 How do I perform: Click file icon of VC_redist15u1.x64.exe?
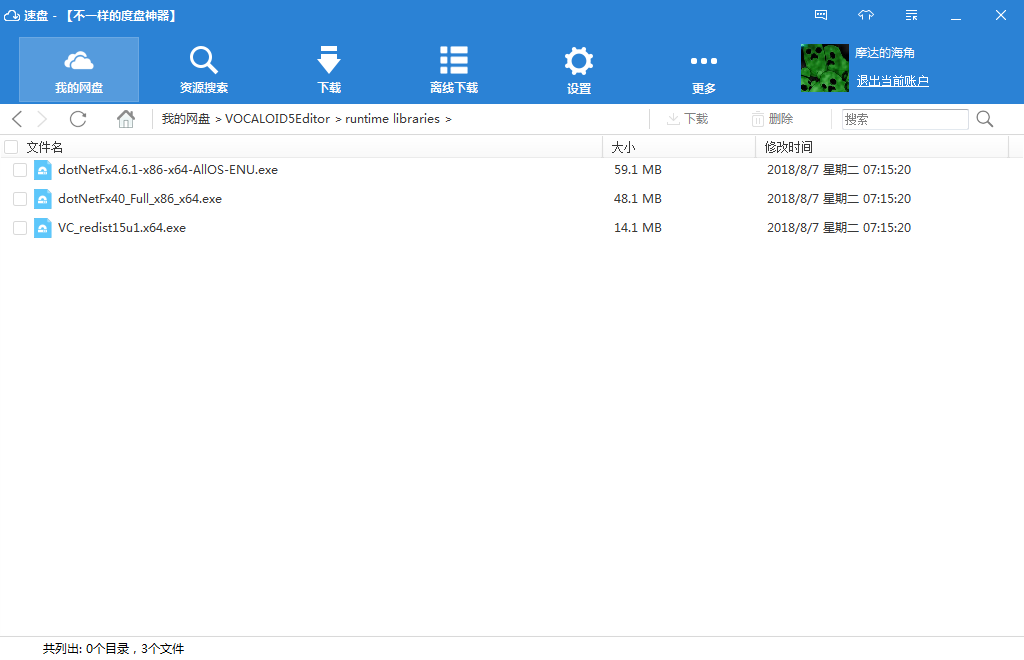[x=42, y=228]
